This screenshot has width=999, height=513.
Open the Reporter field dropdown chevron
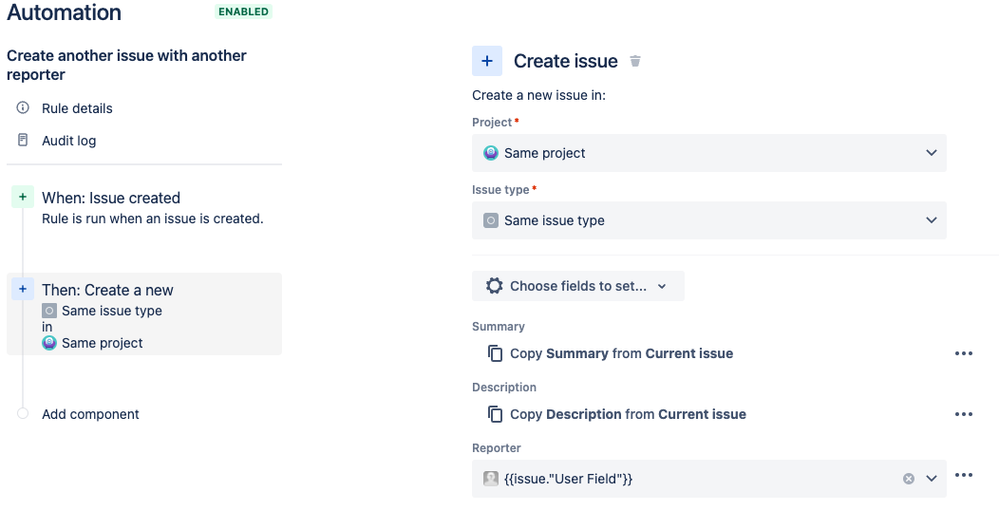point(931,479)
